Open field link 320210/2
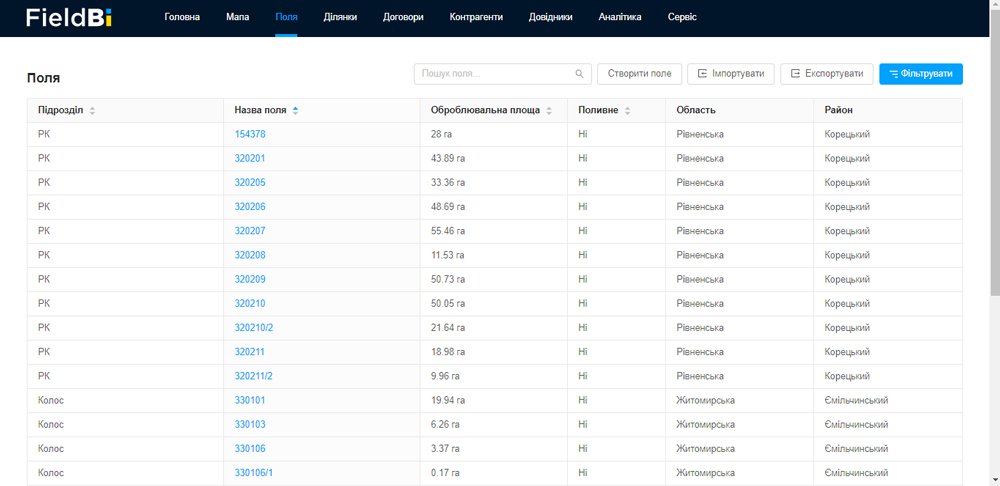The width and height of the screenshot is (1000, 486). (254, 327)
